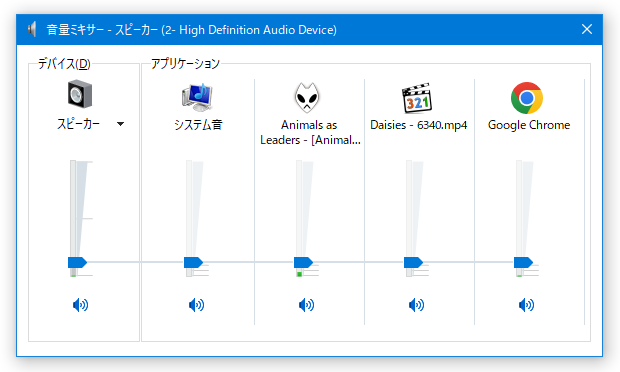Click the Google Chrome volume slider thumb
This screenshot has height=372, width=620.
click(523, 262)
